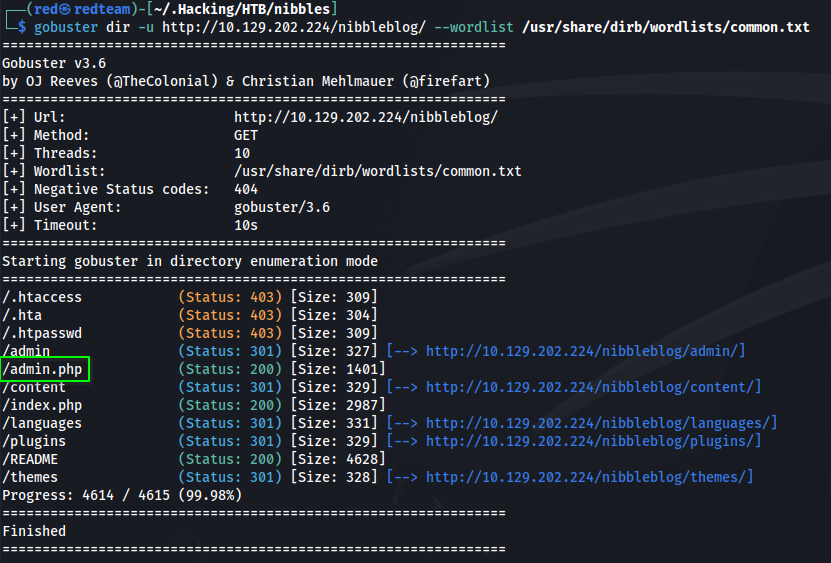Open the content redirect URL link
Image resolution: width=831 pixels, height=563 pixels.
coord(590,387)
